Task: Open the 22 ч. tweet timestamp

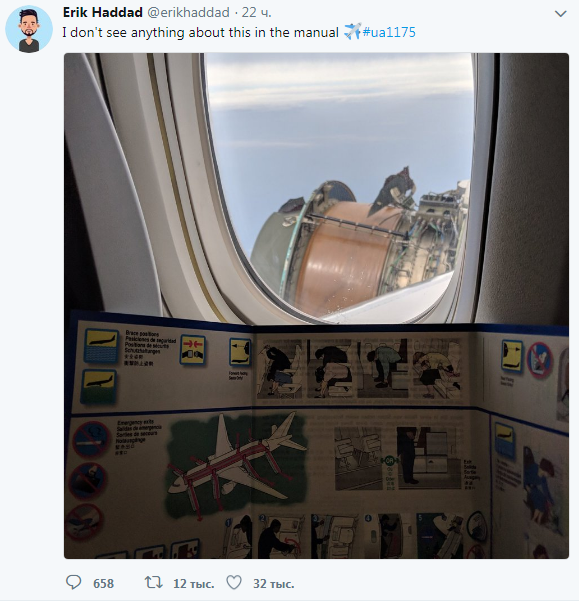Action: (x=256, y=13)
